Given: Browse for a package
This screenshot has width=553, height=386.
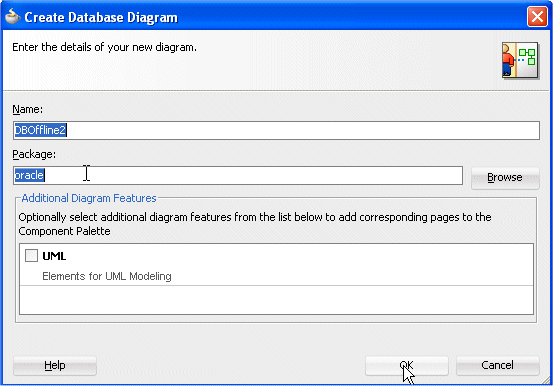Looking at the screenshot, I should pos(505,177).
